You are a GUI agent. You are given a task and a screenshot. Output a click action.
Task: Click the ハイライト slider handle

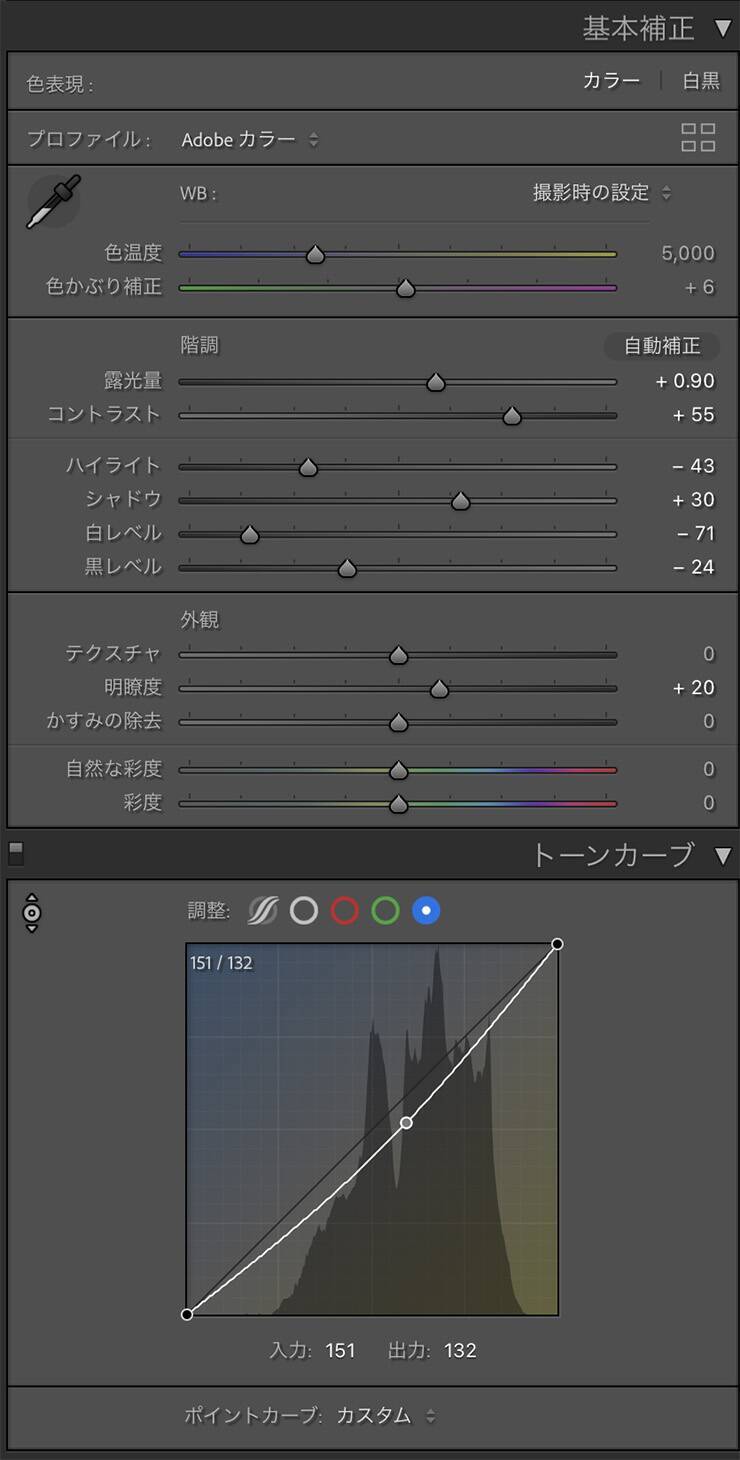pyautogui.click(x=308, y=467)
